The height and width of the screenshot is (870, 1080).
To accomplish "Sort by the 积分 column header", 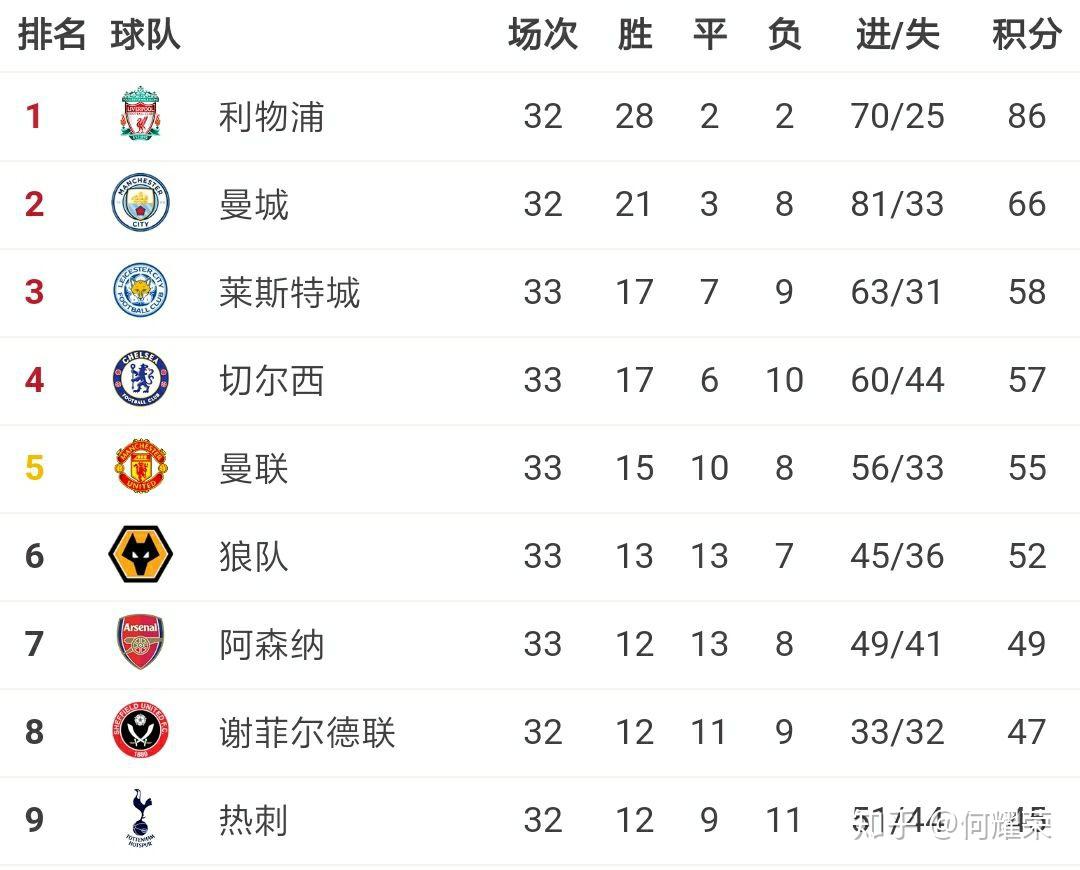I will 1026,34.
